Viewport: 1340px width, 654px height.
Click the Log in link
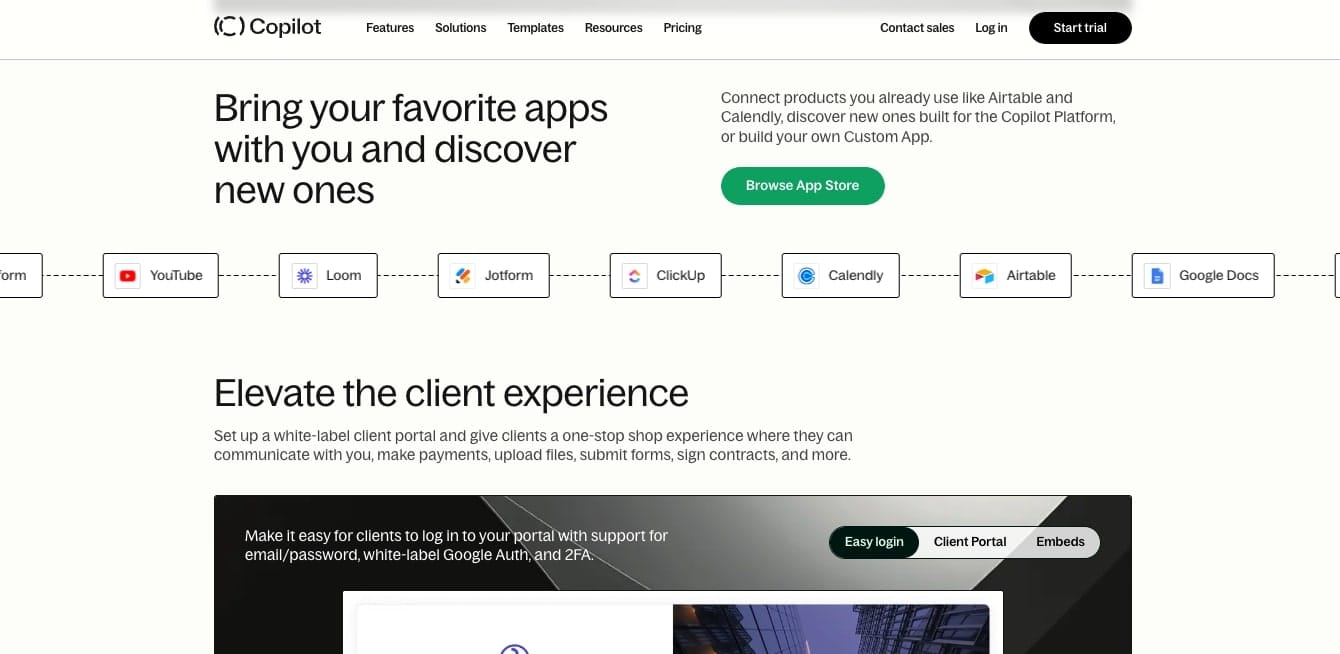click(x=991, y=28)
